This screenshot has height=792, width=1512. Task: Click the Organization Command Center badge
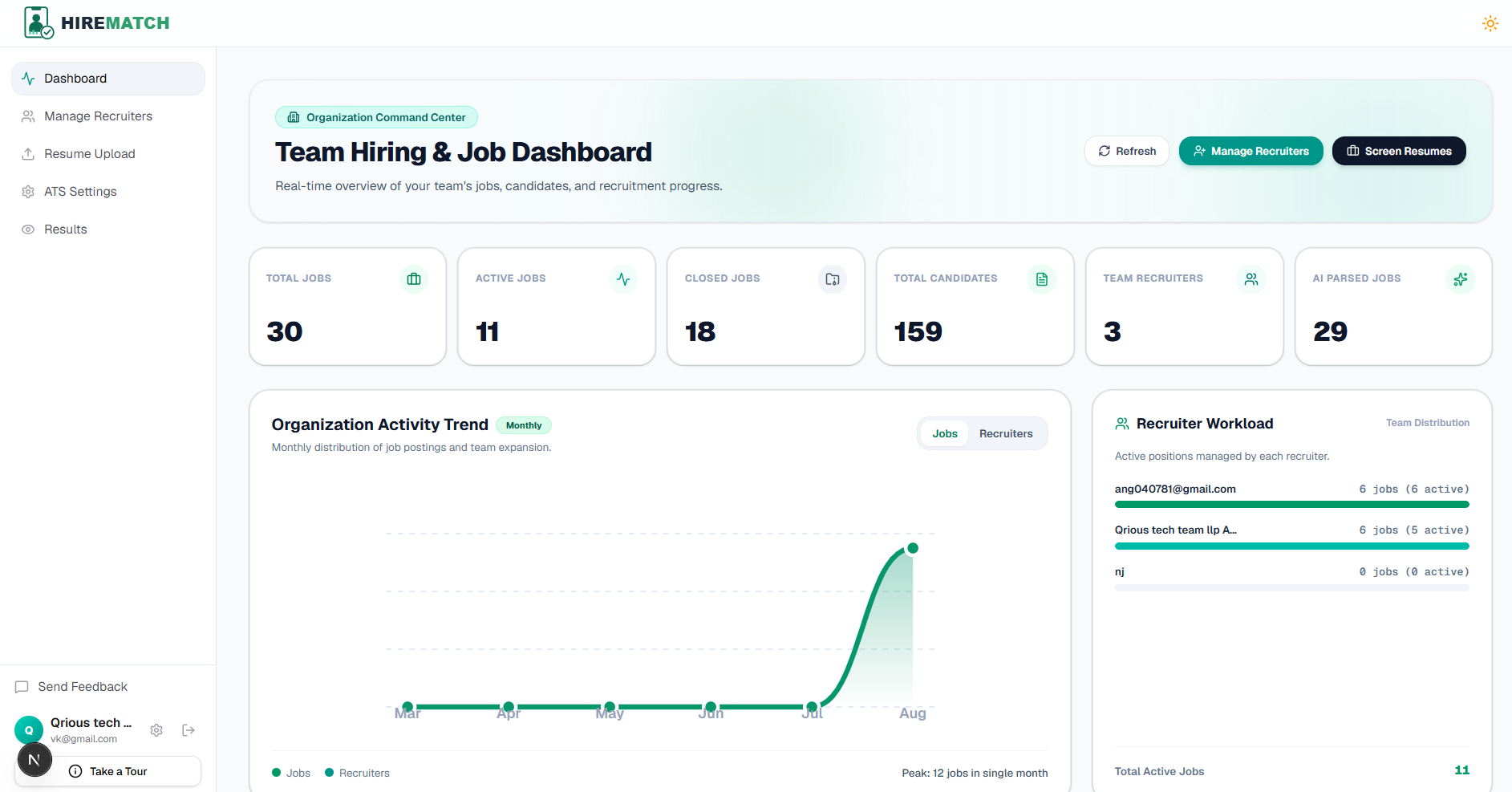tap(376, 117)
